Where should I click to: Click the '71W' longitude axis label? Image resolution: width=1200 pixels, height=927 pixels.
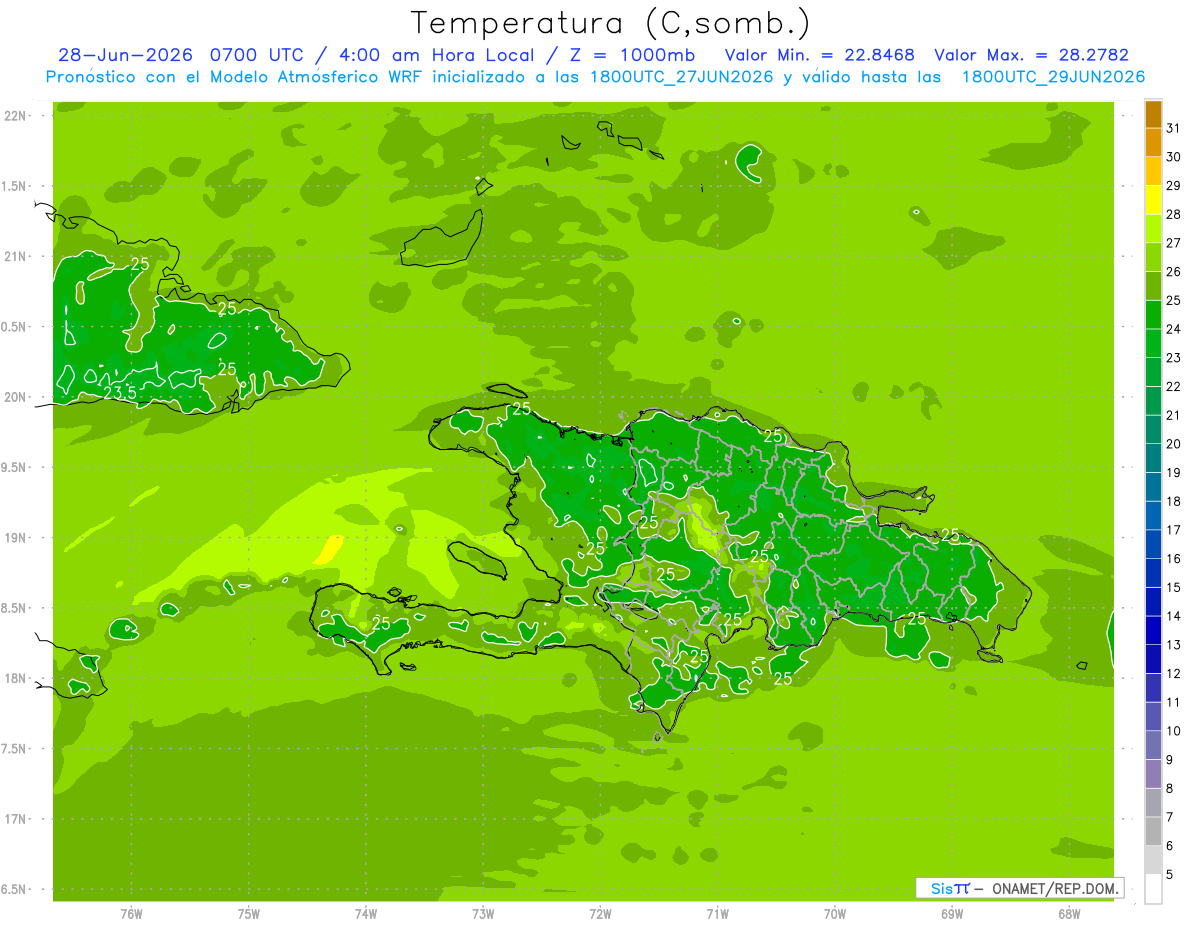[x=717, y=913]
